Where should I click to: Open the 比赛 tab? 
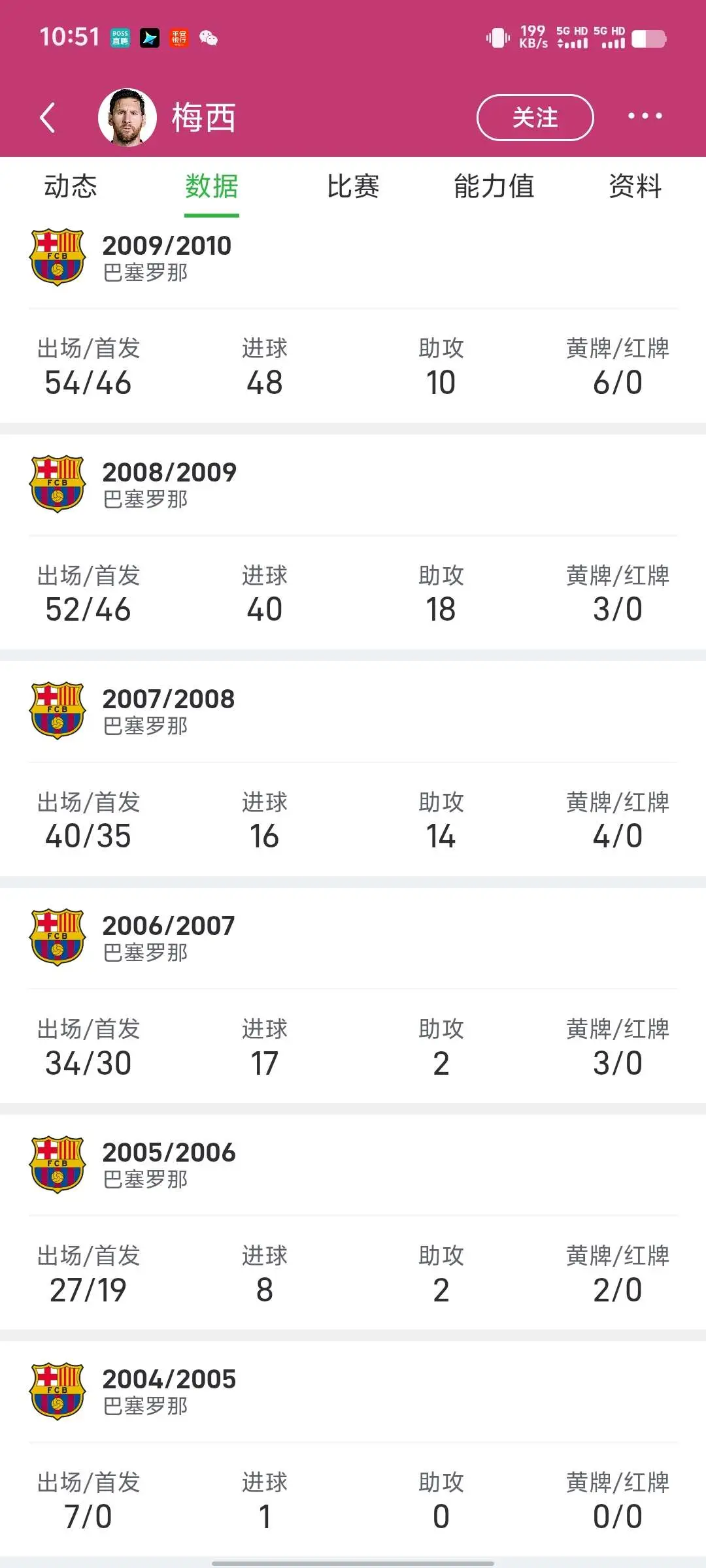pos(353,187)
